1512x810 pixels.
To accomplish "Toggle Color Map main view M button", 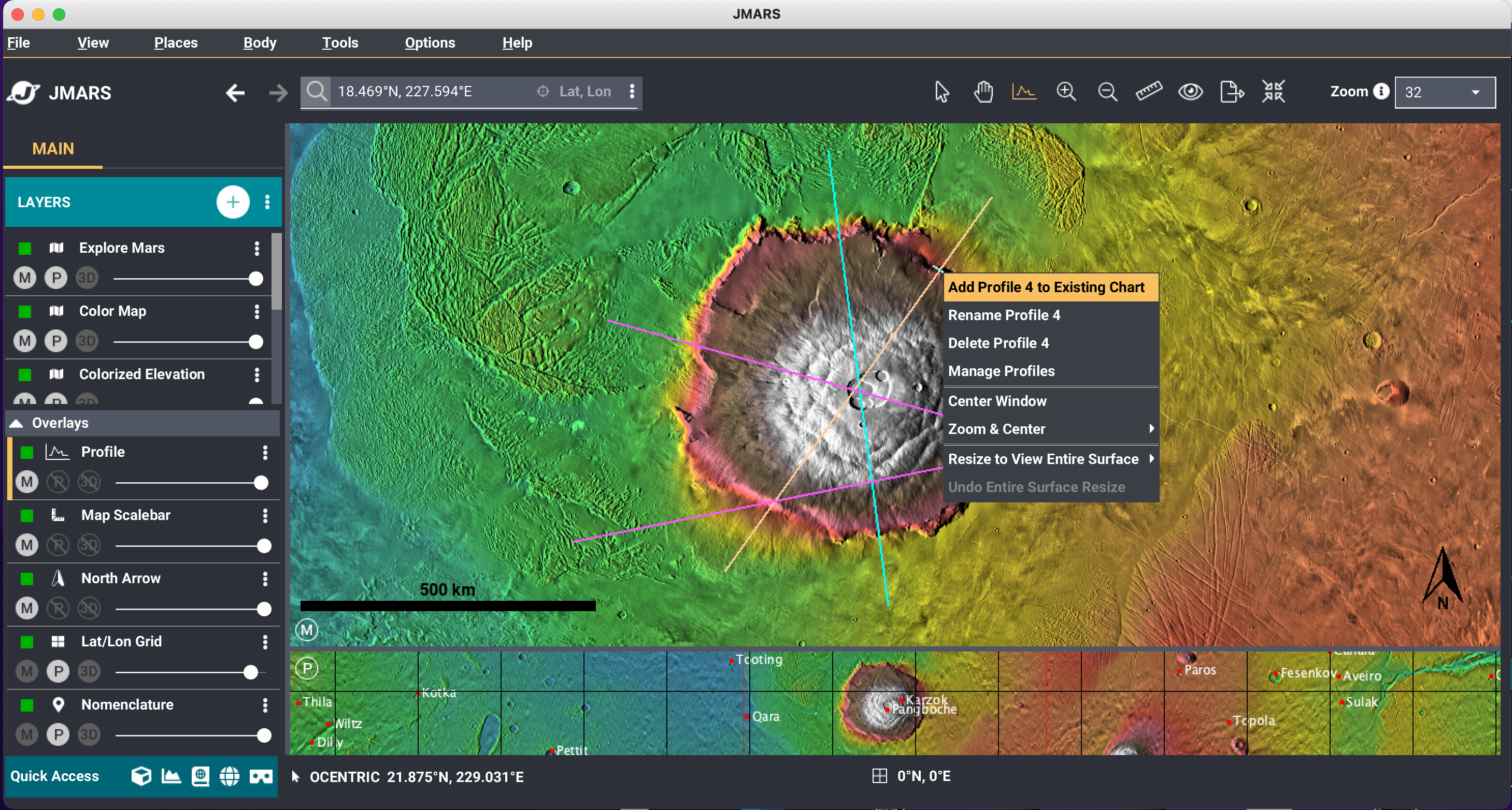I will (x=25, y=341).
